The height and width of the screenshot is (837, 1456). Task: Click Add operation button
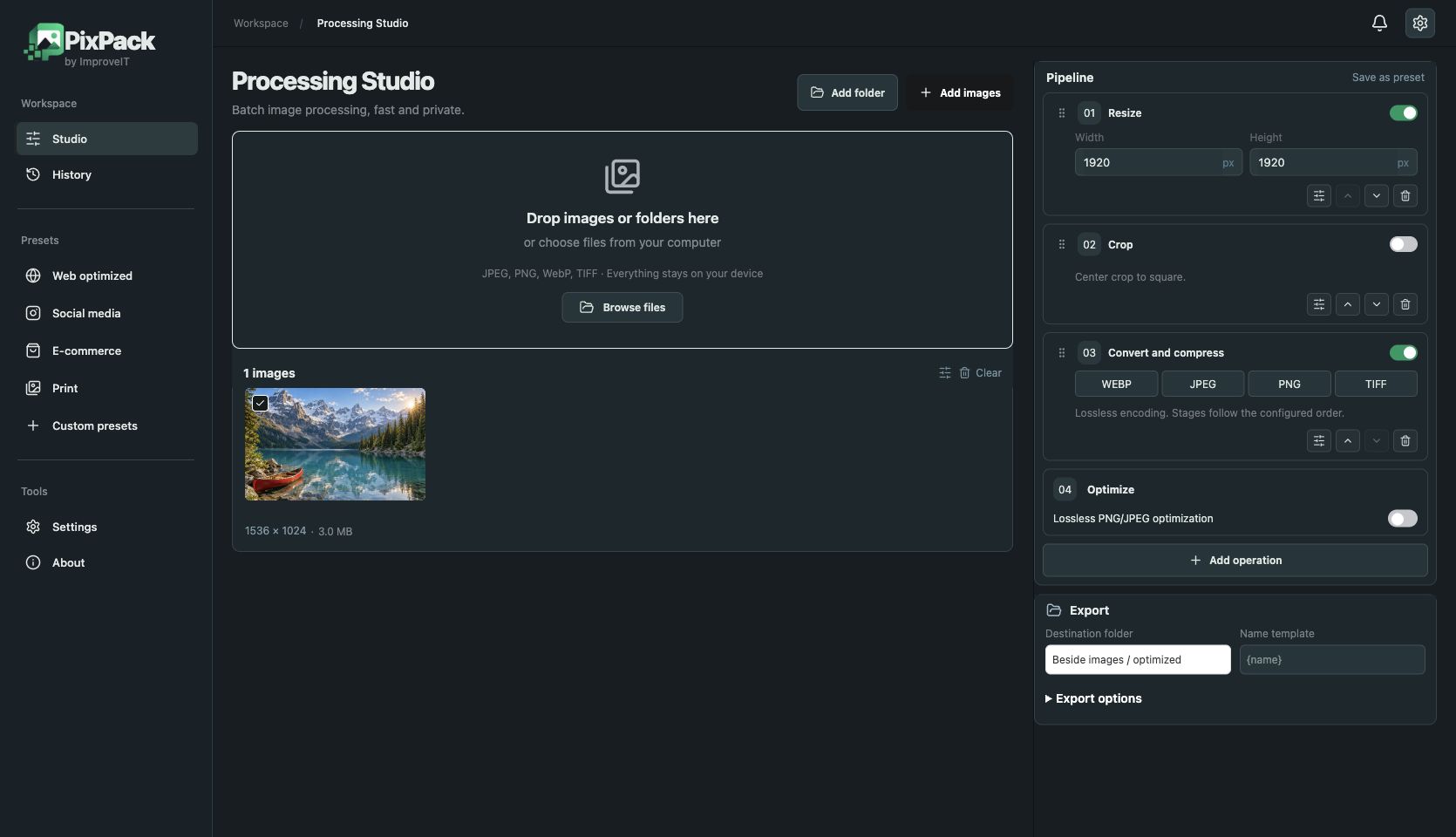[1235, 561]
